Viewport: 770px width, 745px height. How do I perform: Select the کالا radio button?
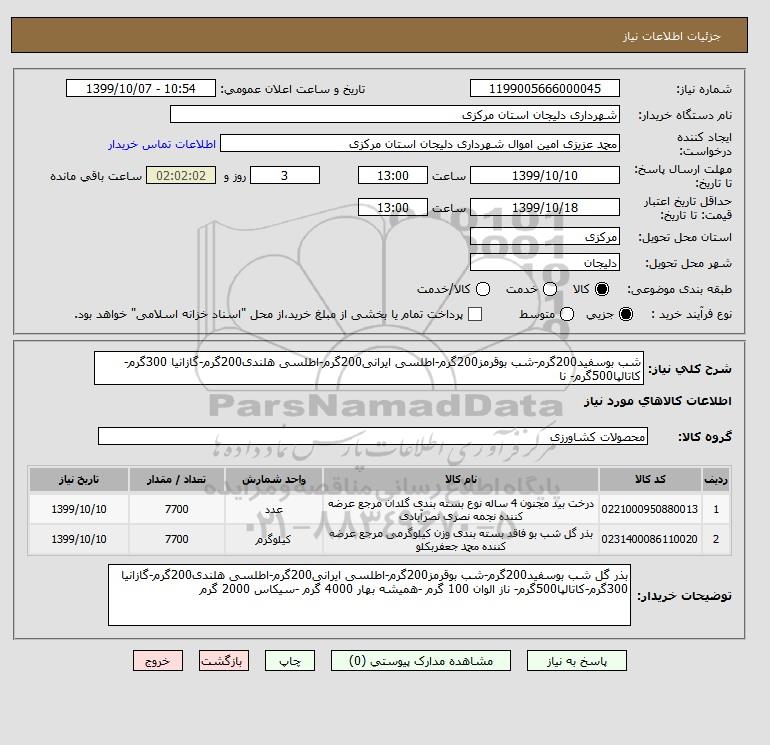point(602,289)
